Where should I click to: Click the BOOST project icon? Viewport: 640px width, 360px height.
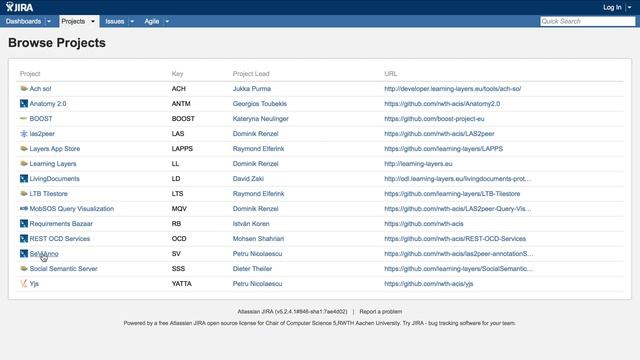[x=24, y=119]
